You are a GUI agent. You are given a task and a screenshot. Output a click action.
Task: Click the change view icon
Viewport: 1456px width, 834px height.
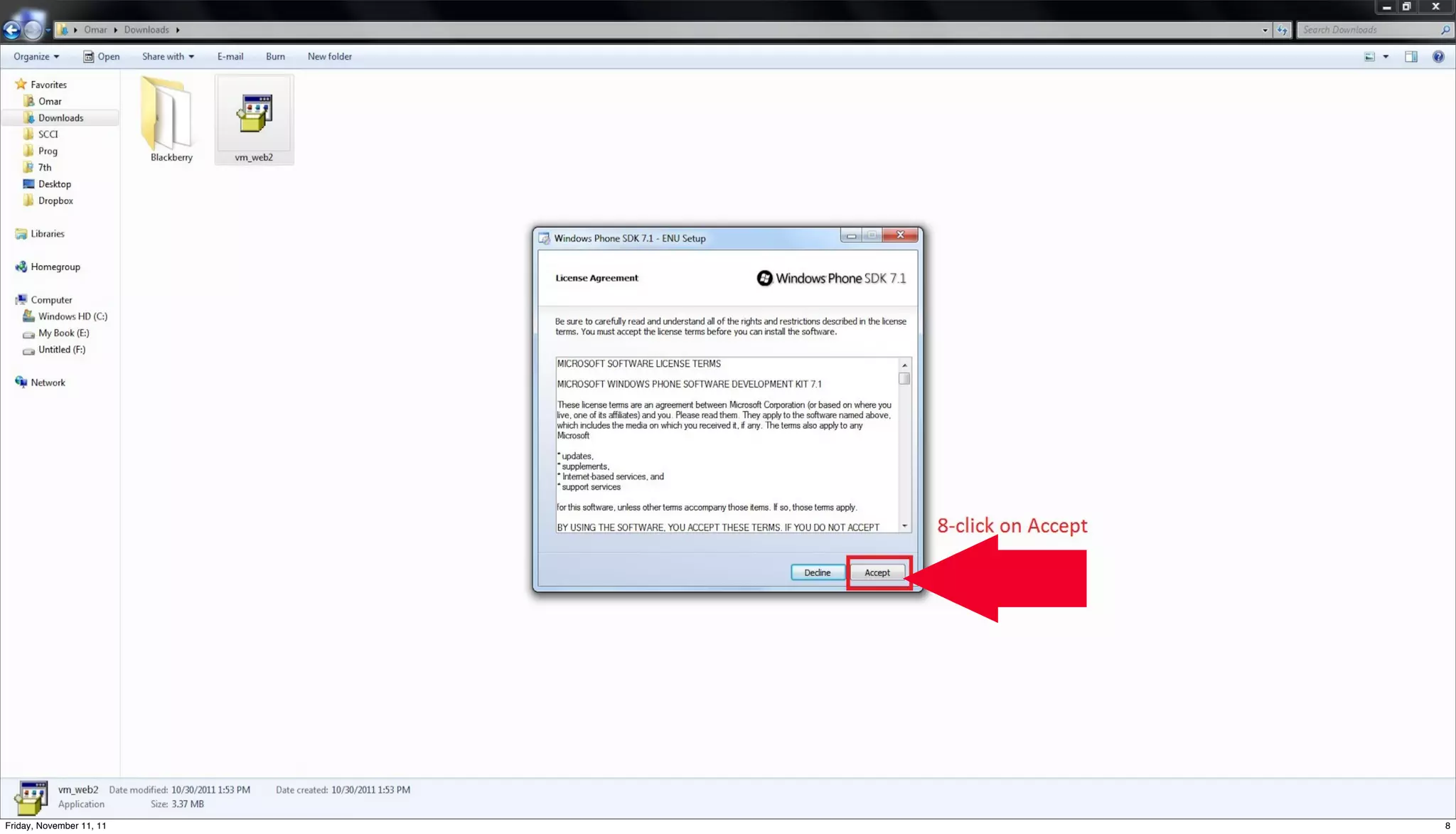pos(1369,57)
